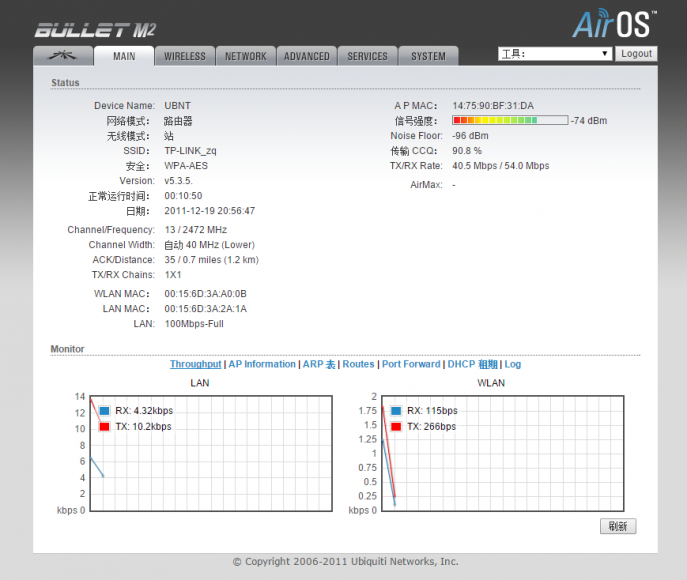Click the LAN TX red legend swatch

coord(104,426)
